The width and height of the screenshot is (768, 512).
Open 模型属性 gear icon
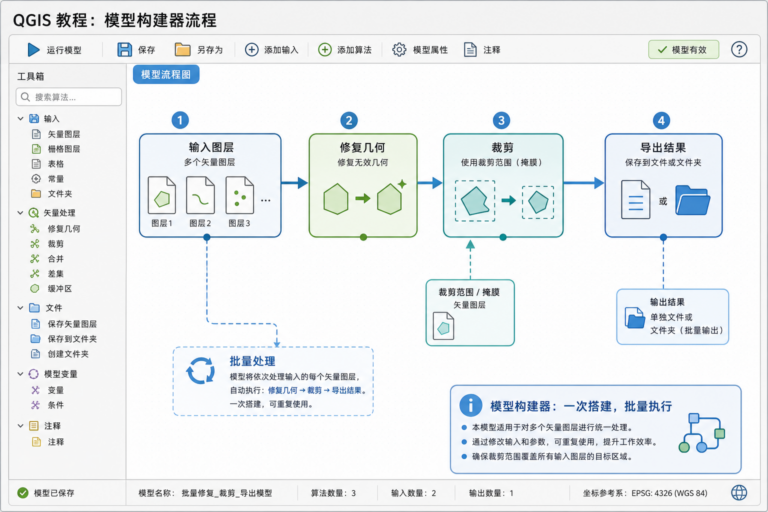tap(399, 49)
